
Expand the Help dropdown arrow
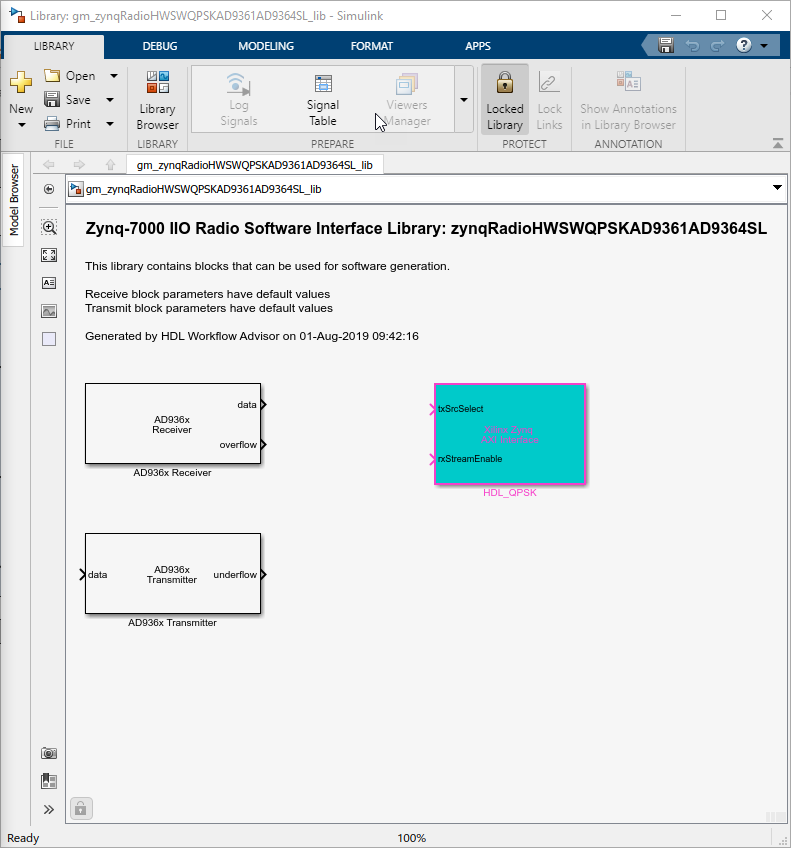coord(764,46)
